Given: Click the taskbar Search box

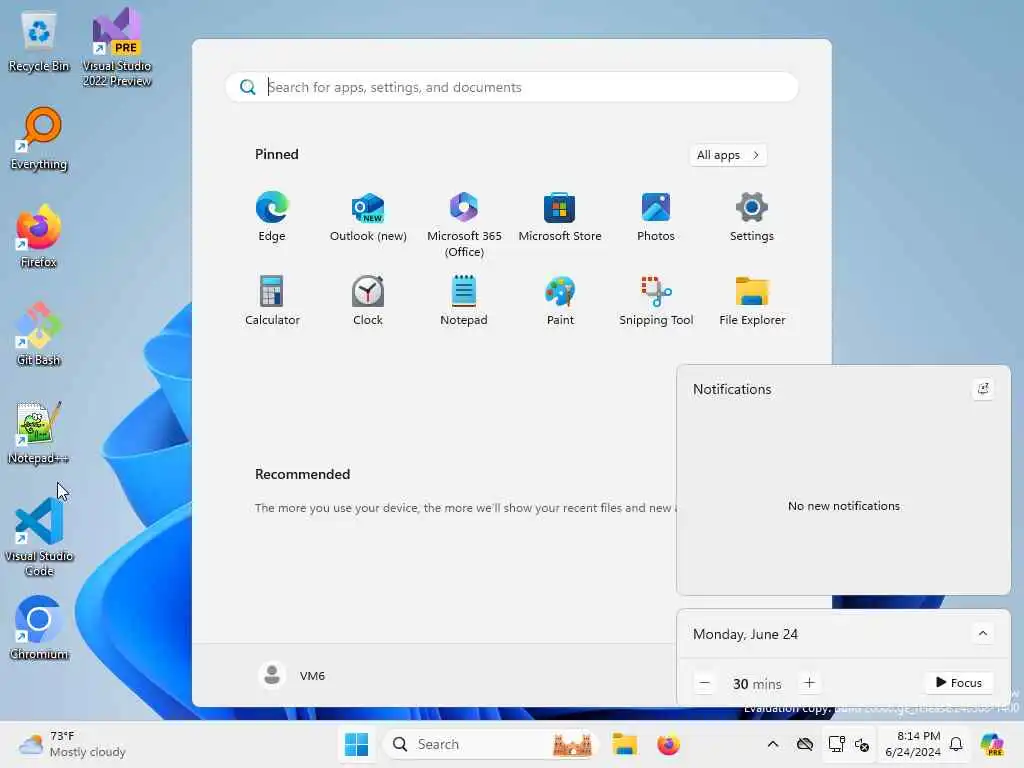Looking at the screenshot, I should click(x=492, y=744).
